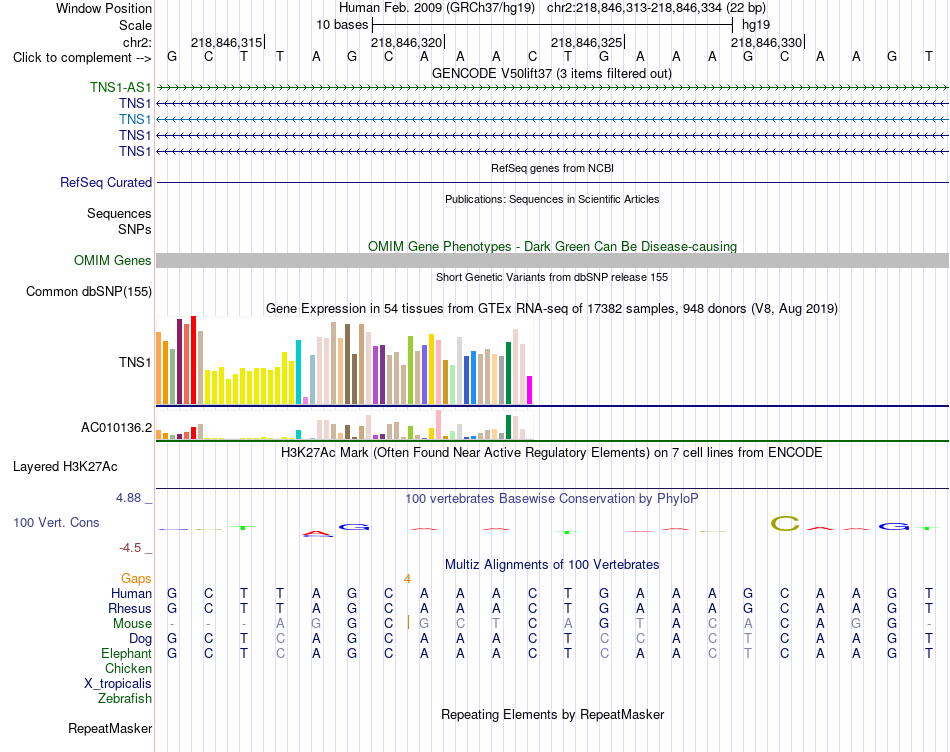Click the Layered H3K27Ac track label

65,467
